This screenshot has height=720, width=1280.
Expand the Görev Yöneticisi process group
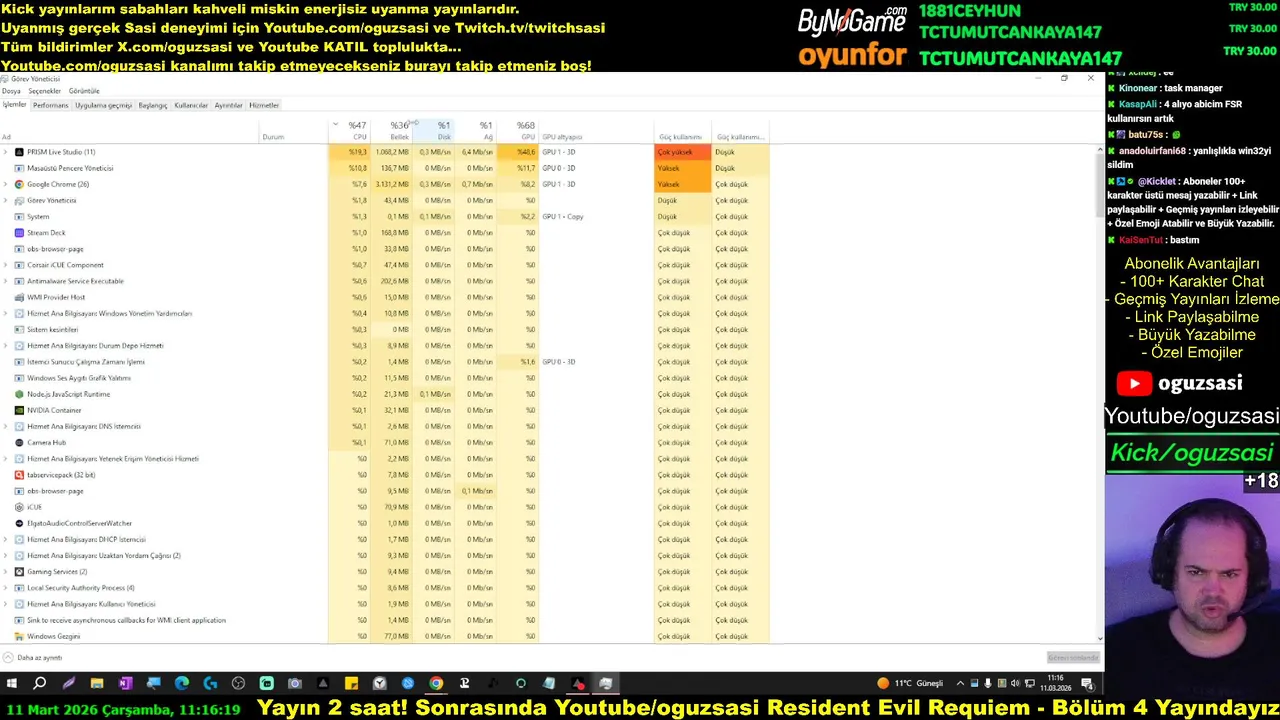click(6, 200)
